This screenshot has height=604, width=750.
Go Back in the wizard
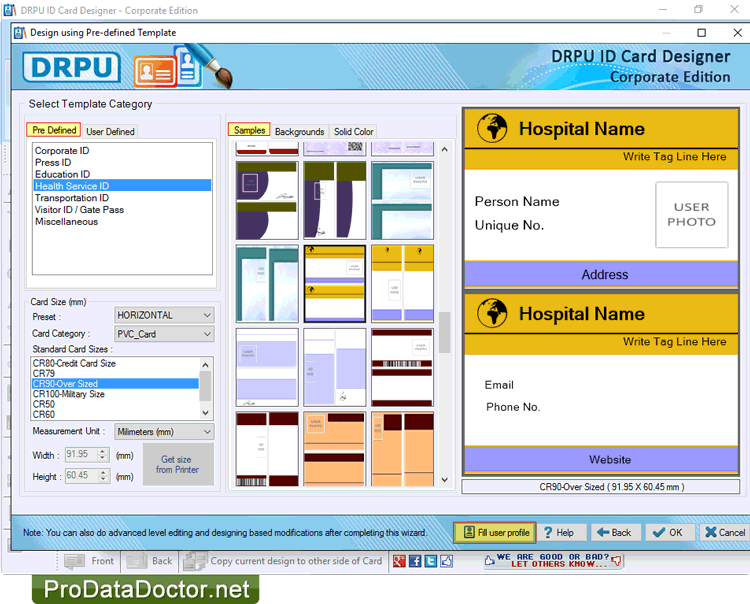[616, 532]
